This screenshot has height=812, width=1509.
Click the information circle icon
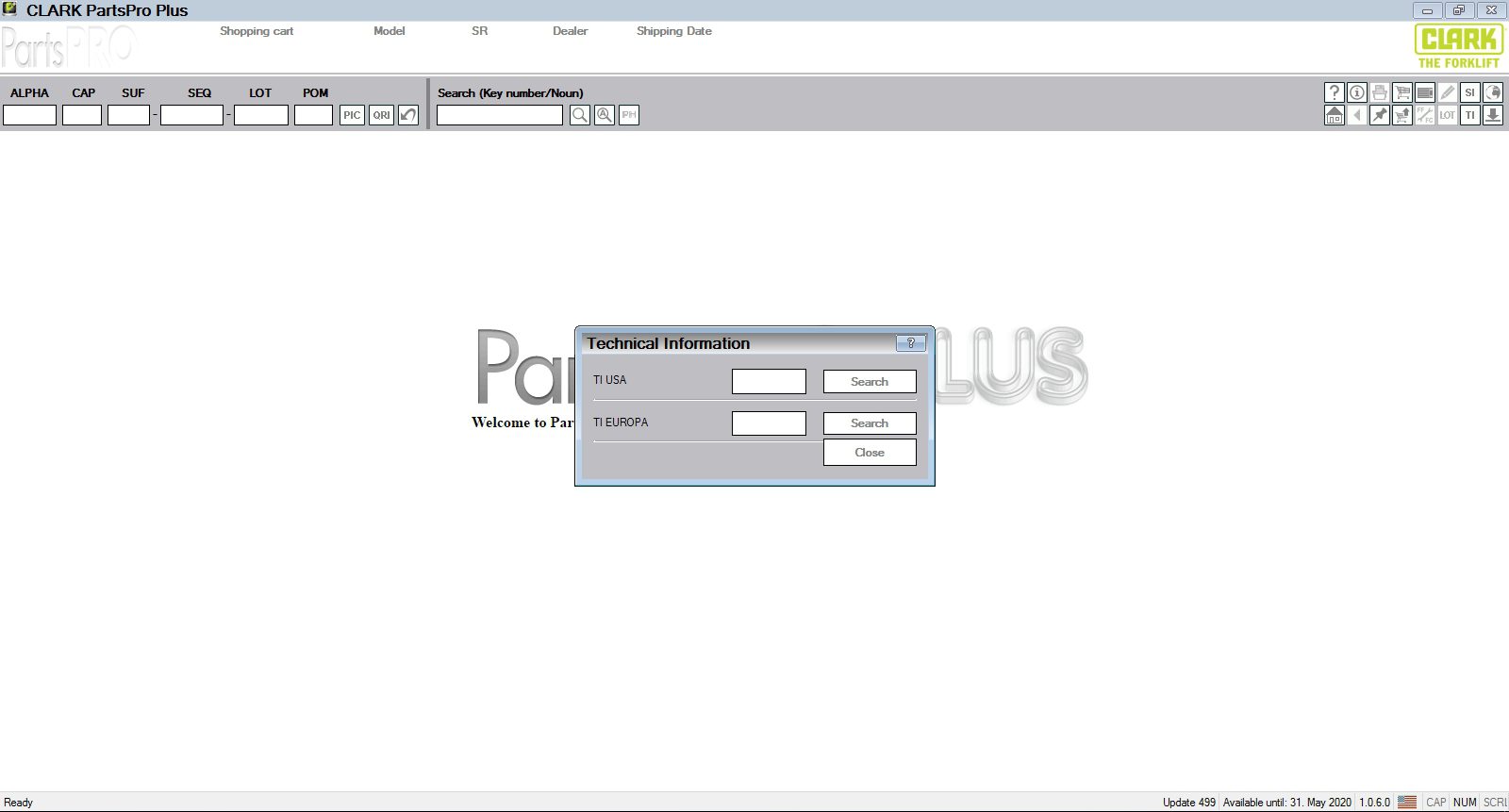tap(1357, 92)
